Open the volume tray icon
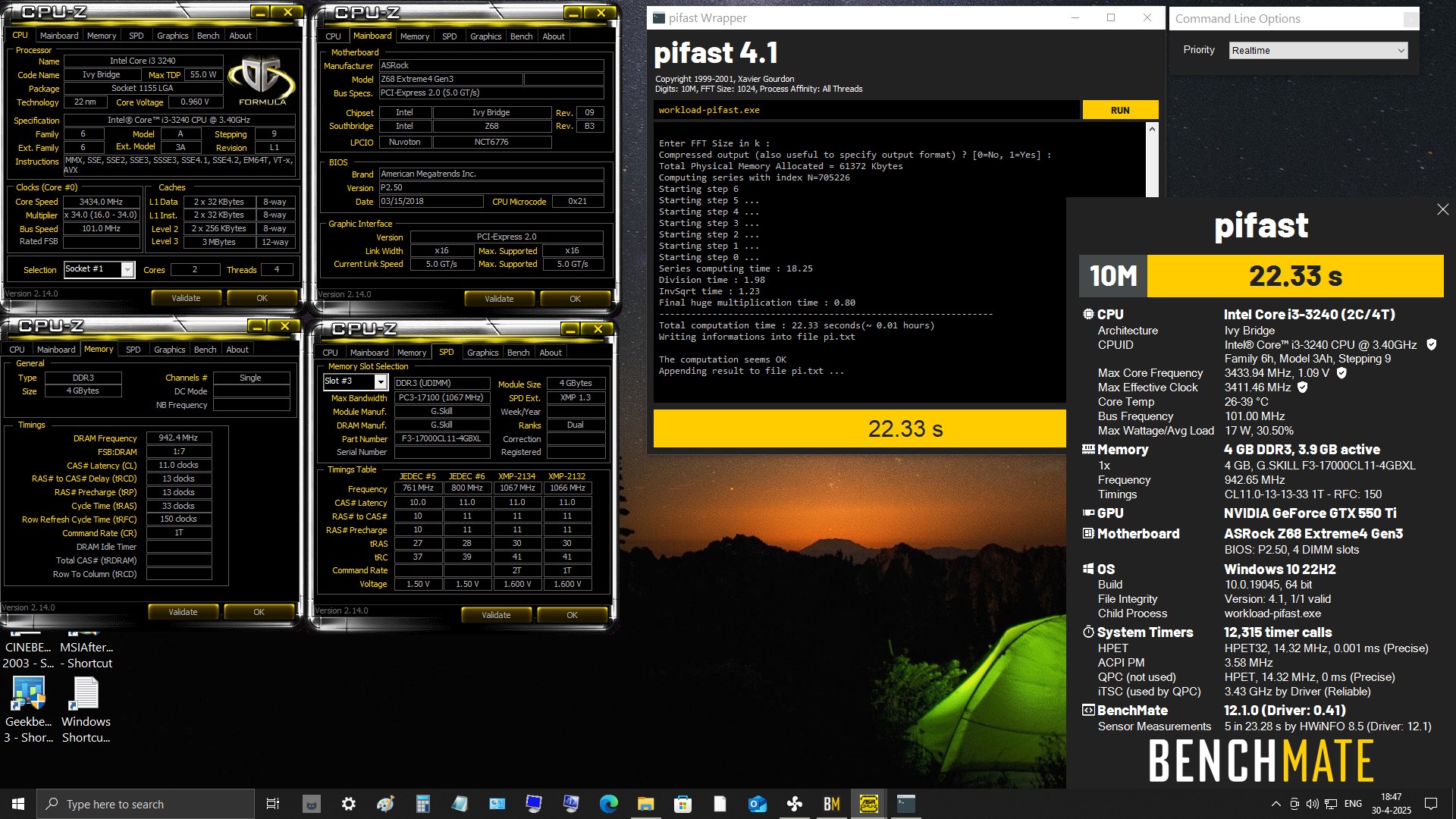Screen dimensions: 1456x819 point(1312,804)
